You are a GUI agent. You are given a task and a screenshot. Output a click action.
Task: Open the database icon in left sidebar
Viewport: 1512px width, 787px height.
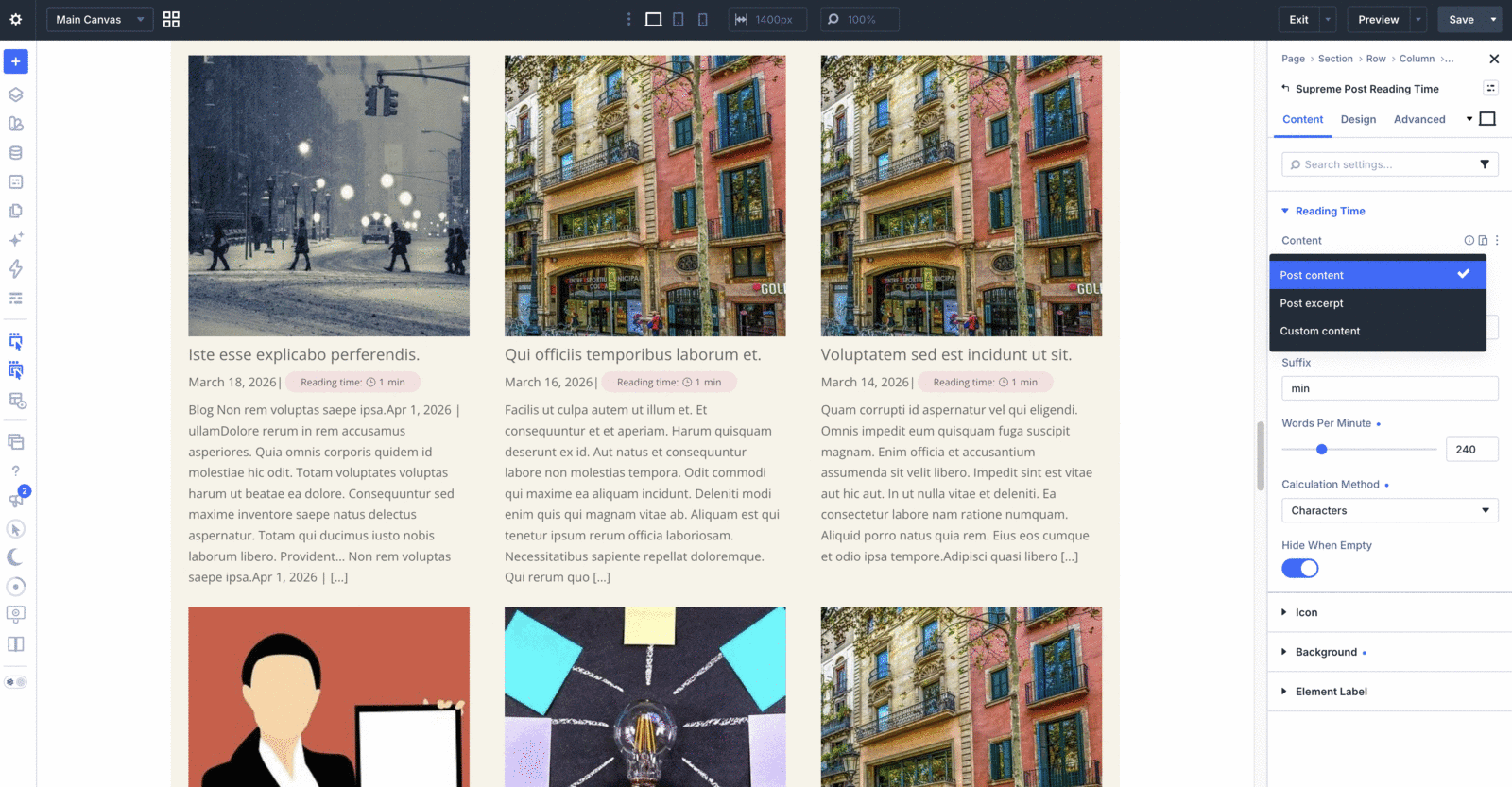click(x=16, y=153)
